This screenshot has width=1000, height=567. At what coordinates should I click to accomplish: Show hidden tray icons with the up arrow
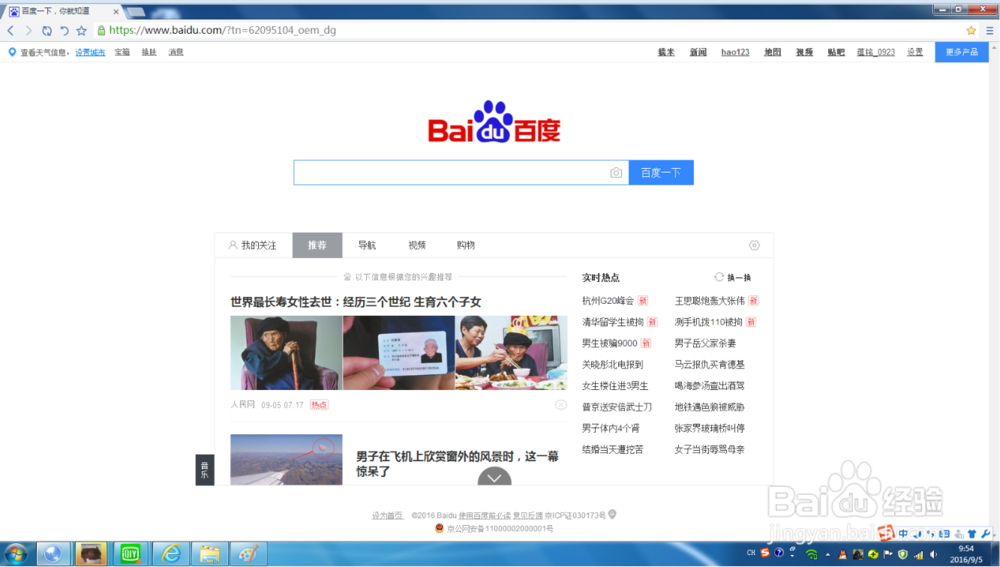click(x=828, y=555)
